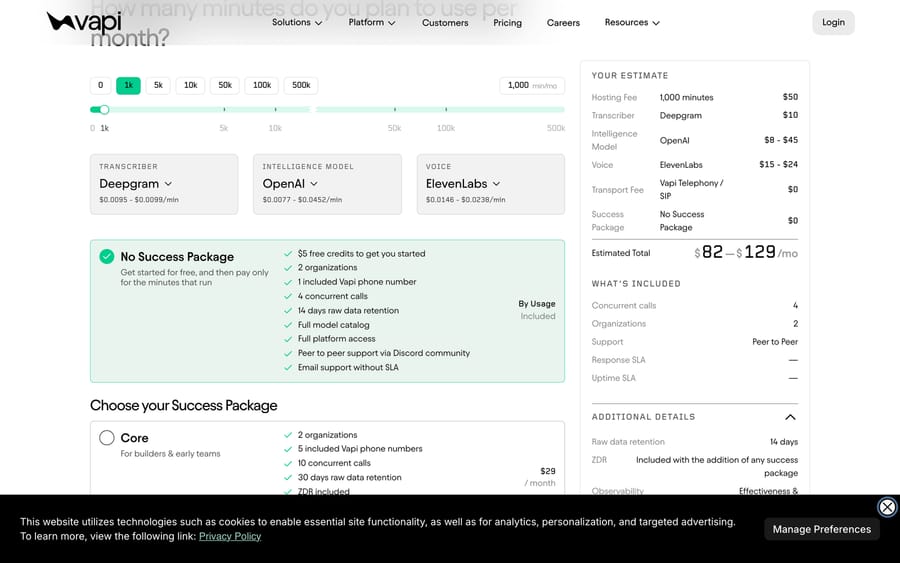Collapse the Additional Details chevron

point(790,417)
